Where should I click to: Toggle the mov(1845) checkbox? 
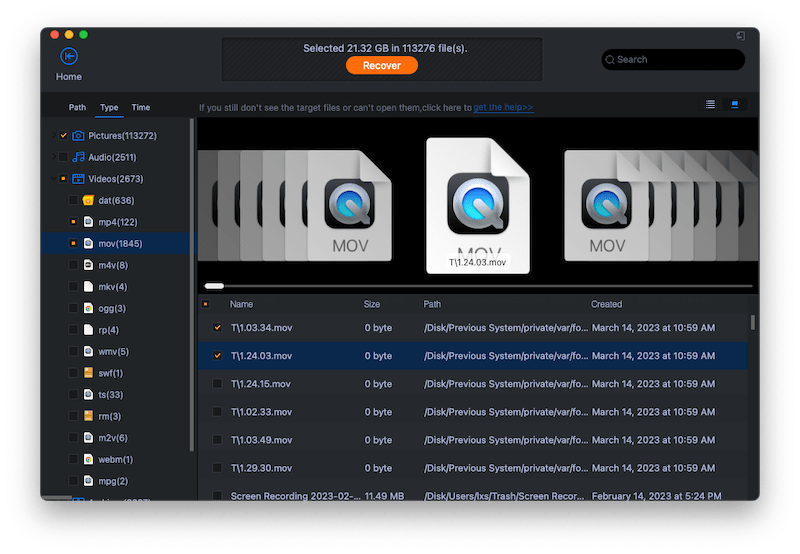coord(73,243)
